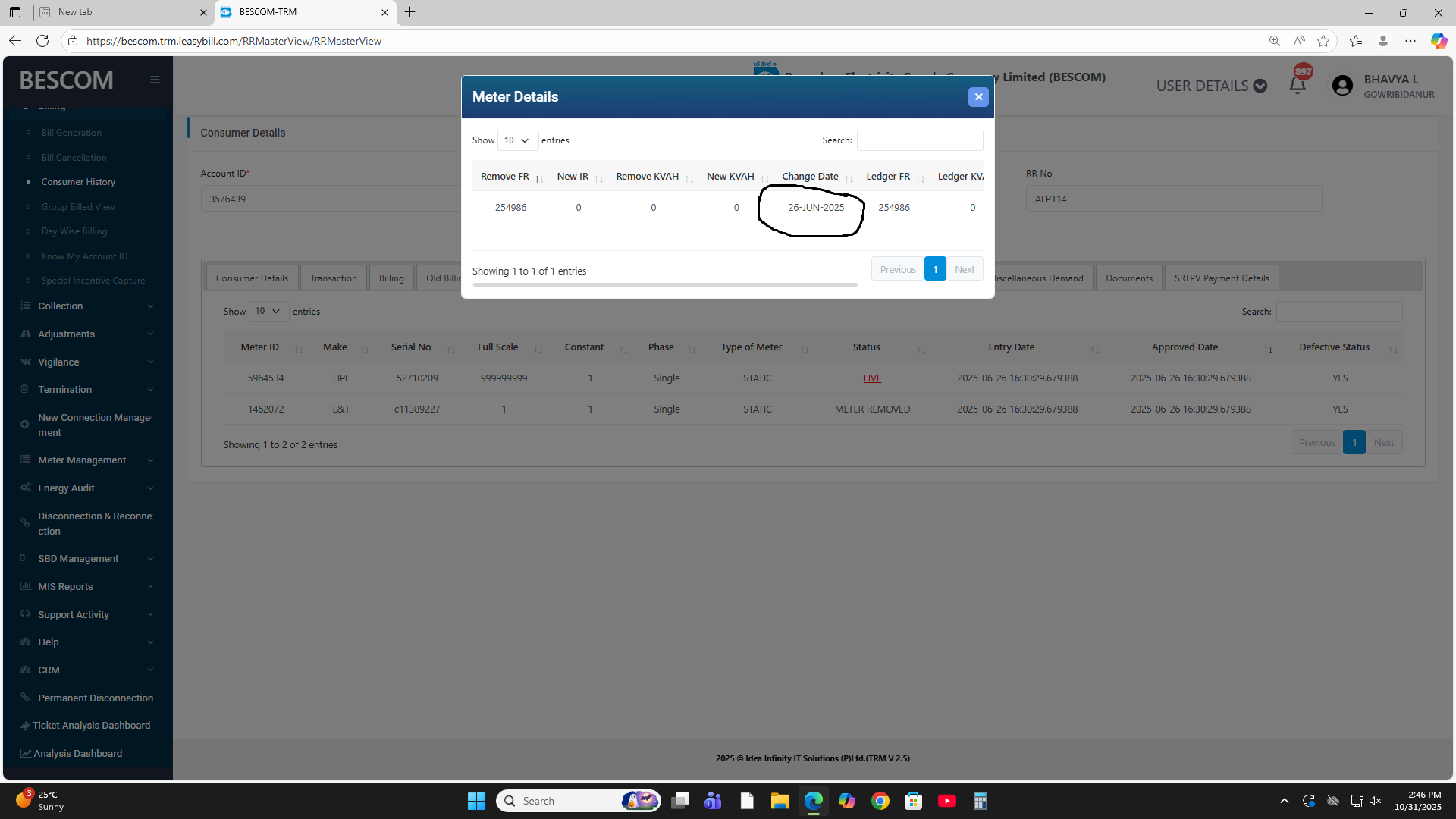This screenshot has width=1456, height=819.
Task: Sort by Change Date column
Action: (x=810, y=177)
